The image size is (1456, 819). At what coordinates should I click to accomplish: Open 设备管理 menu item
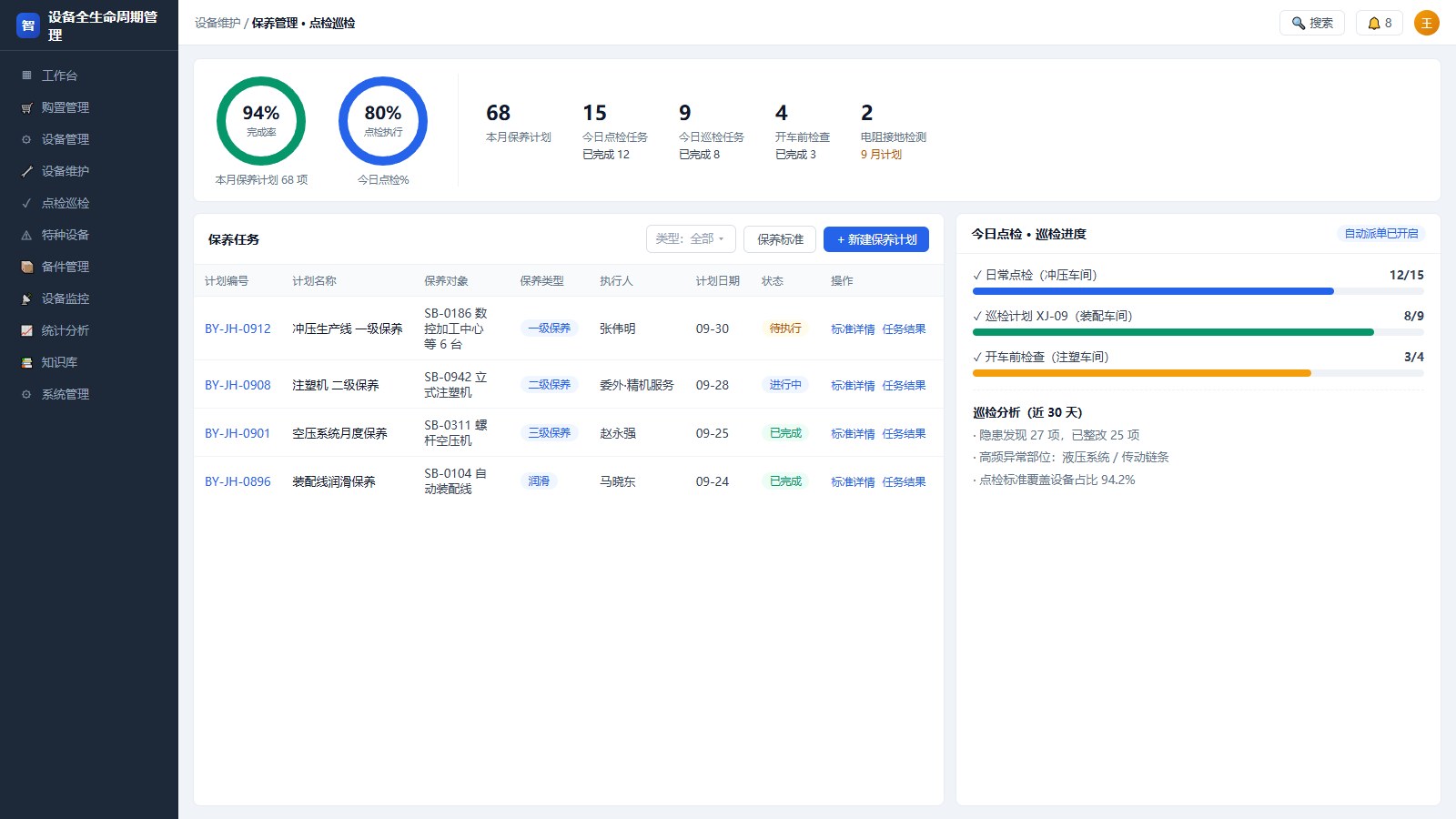point(89,139)
